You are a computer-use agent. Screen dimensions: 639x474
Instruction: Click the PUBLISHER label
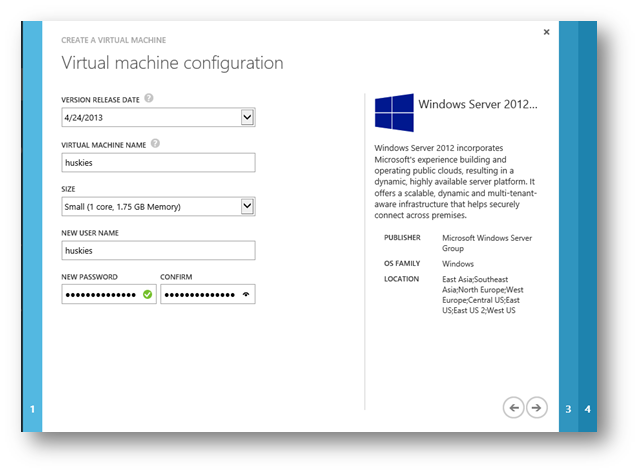(402, 238)
